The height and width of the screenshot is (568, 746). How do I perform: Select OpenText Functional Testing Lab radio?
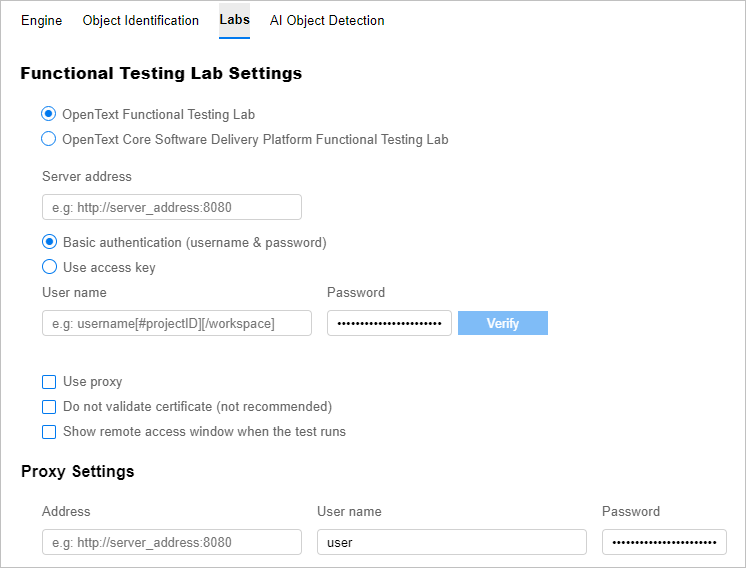click(x=49, y=114)
